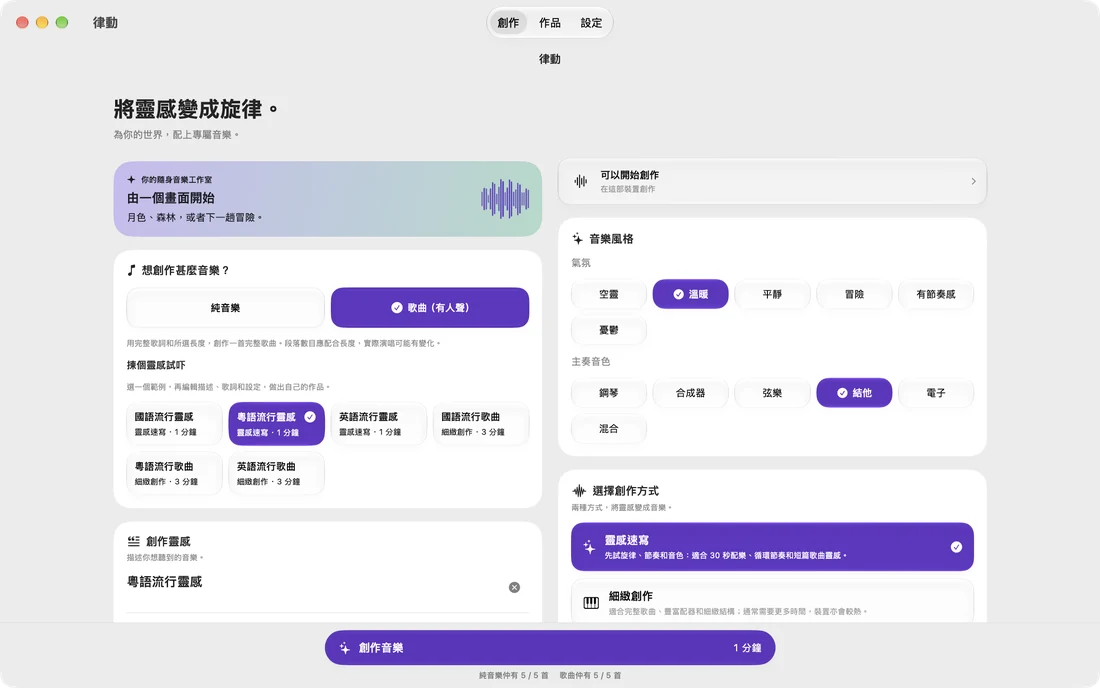Select the 有節奏感 mood chip
1100x688 pixels.
(x=936, y=294)
